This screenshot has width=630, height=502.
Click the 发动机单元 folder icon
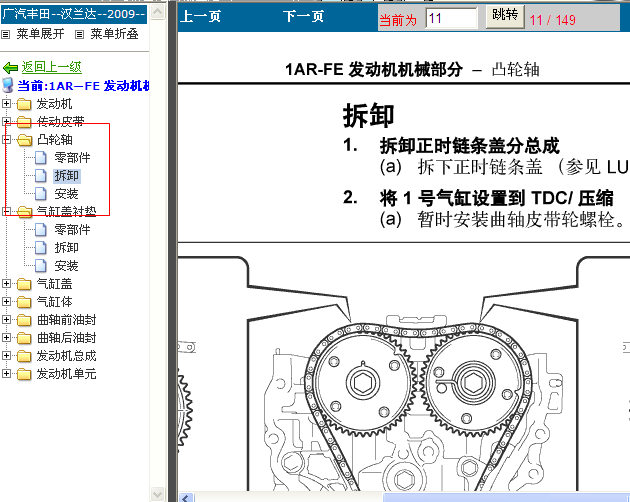(x=24, y=374)
